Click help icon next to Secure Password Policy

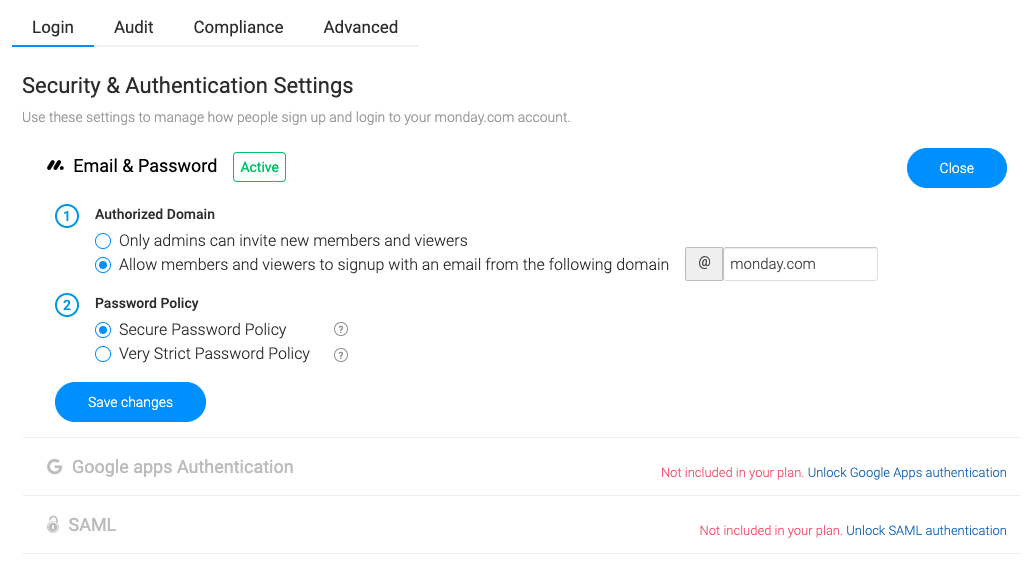pos(341,329)
